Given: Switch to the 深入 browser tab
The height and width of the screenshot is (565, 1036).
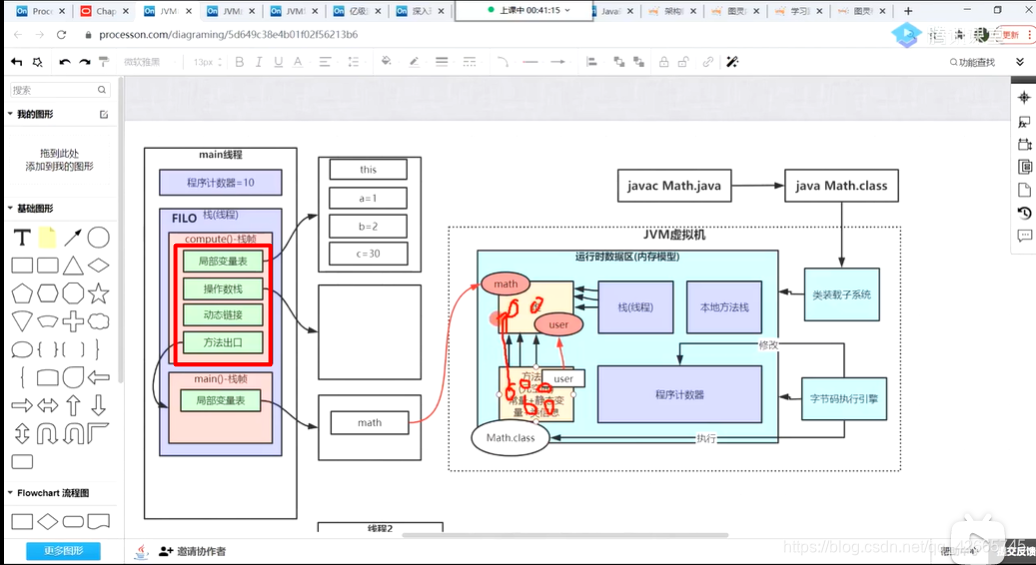Looking at the screenshot, I should [x=421, y=11].
